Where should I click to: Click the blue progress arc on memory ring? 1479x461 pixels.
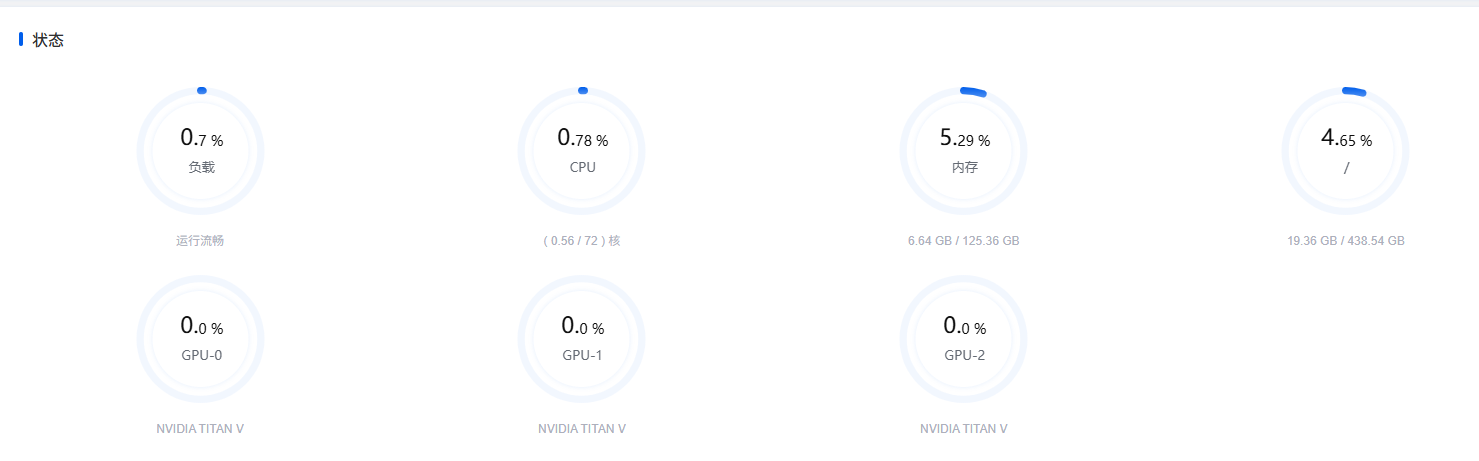(x=974, y=92)
